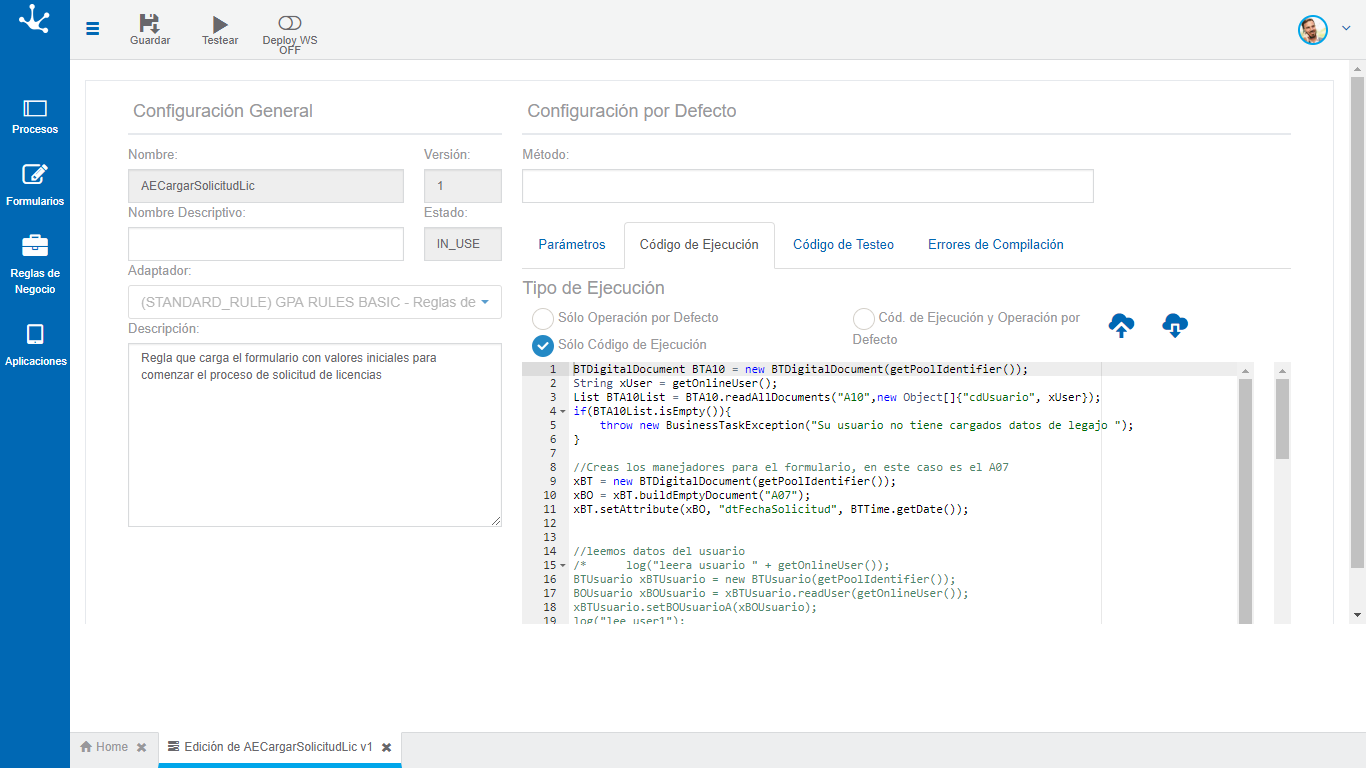The image size is (1366, 768).
Task: Open Procesos in the sidebar
Action: point(35,116)
